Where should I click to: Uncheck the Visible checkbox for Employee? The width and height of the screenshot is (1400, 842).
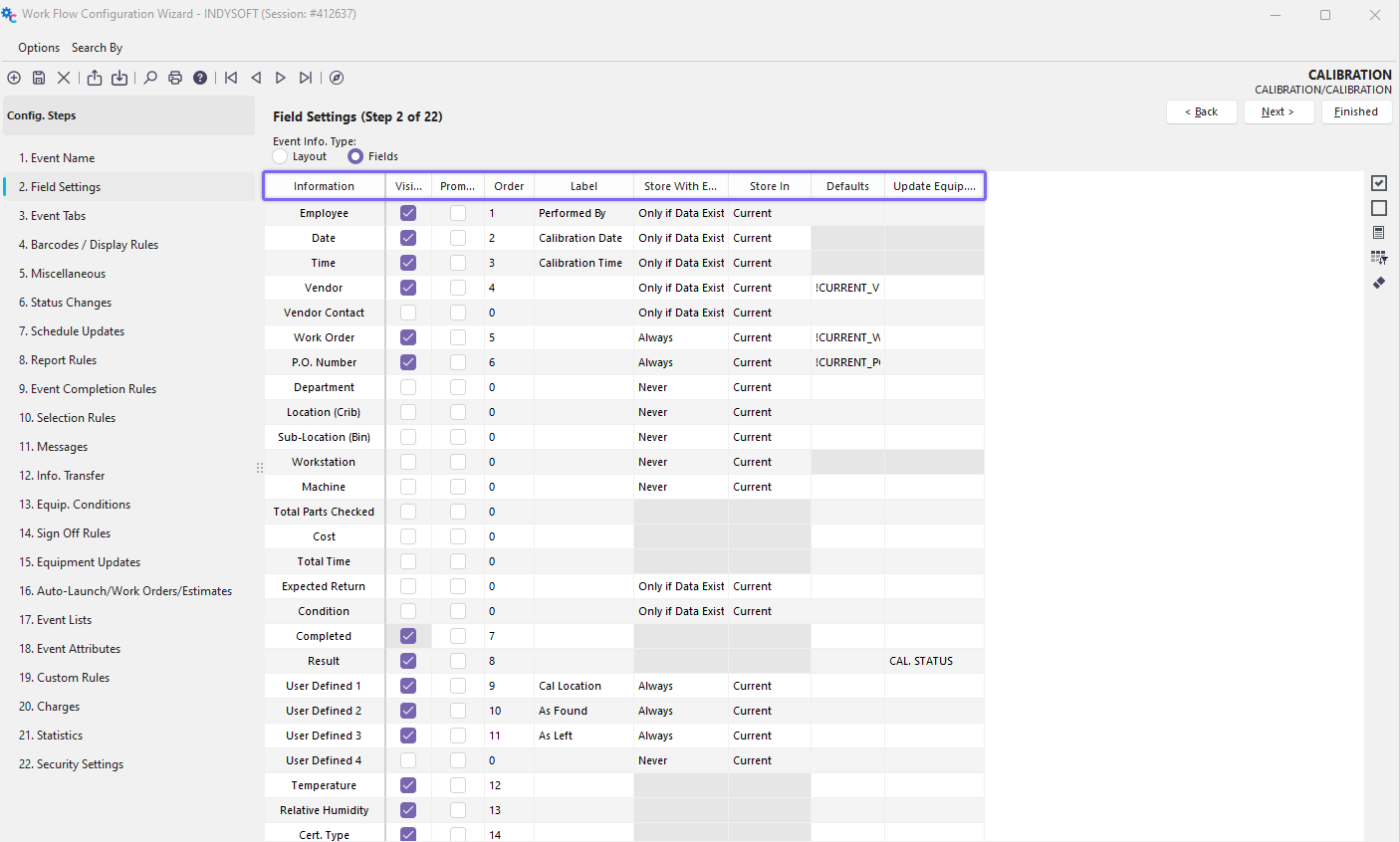[x=408, y=213]
